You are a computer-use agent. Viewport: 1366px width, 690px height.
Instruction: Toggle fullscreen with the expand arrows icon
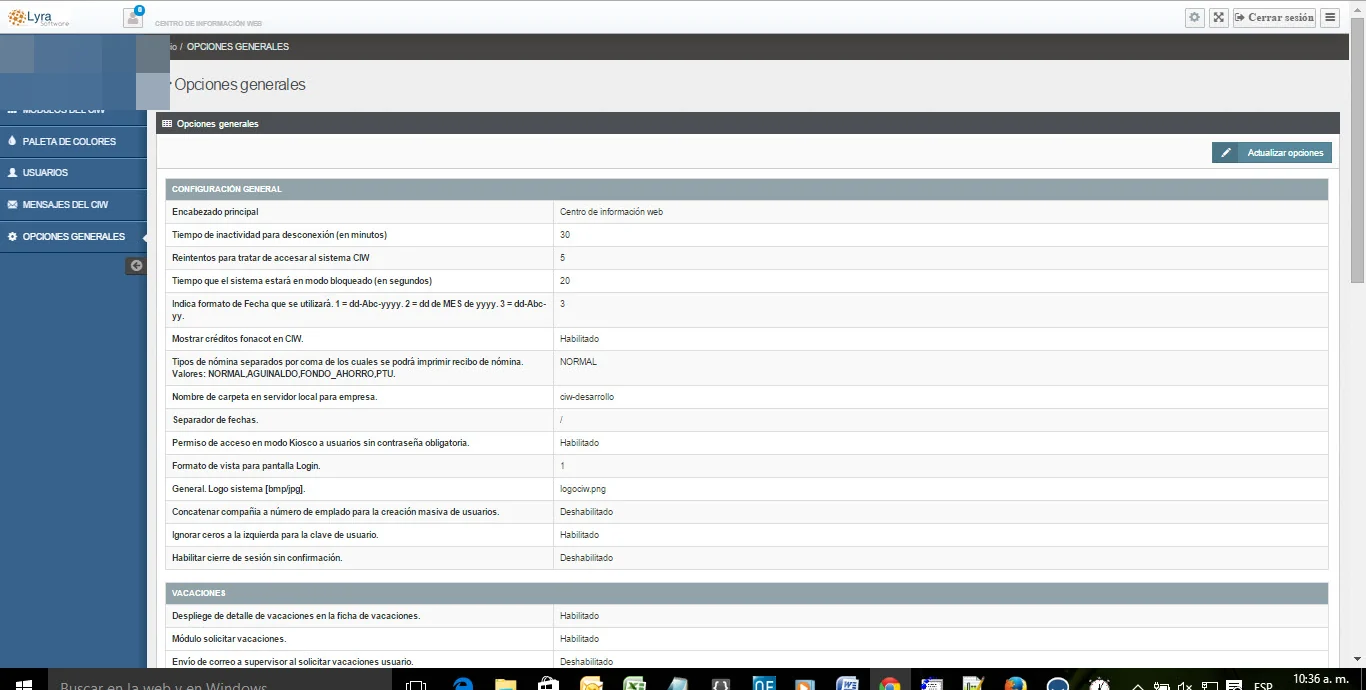pos(1218,17)
